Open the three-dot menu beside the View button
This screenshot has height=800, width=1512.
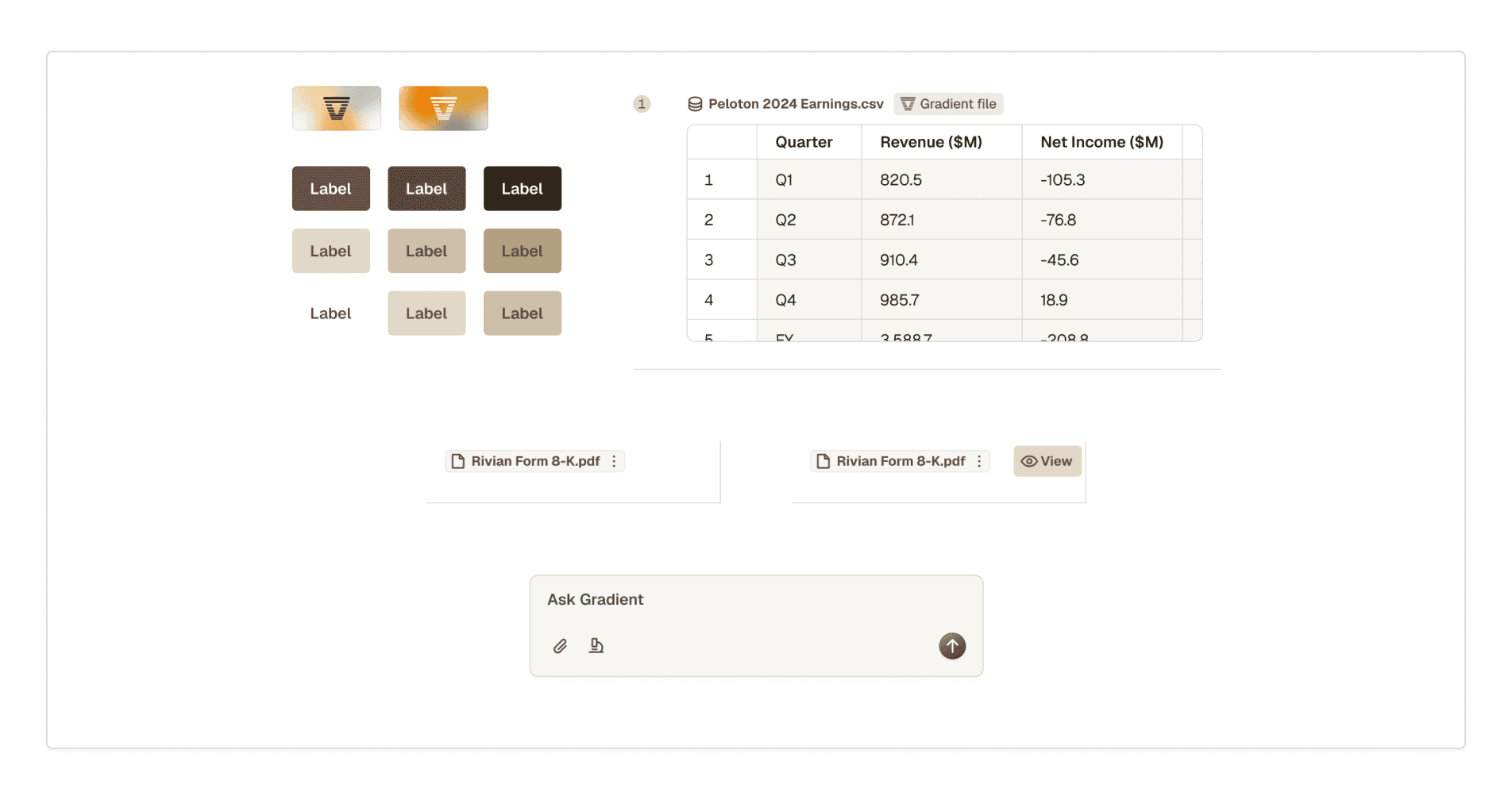[979, 461]
